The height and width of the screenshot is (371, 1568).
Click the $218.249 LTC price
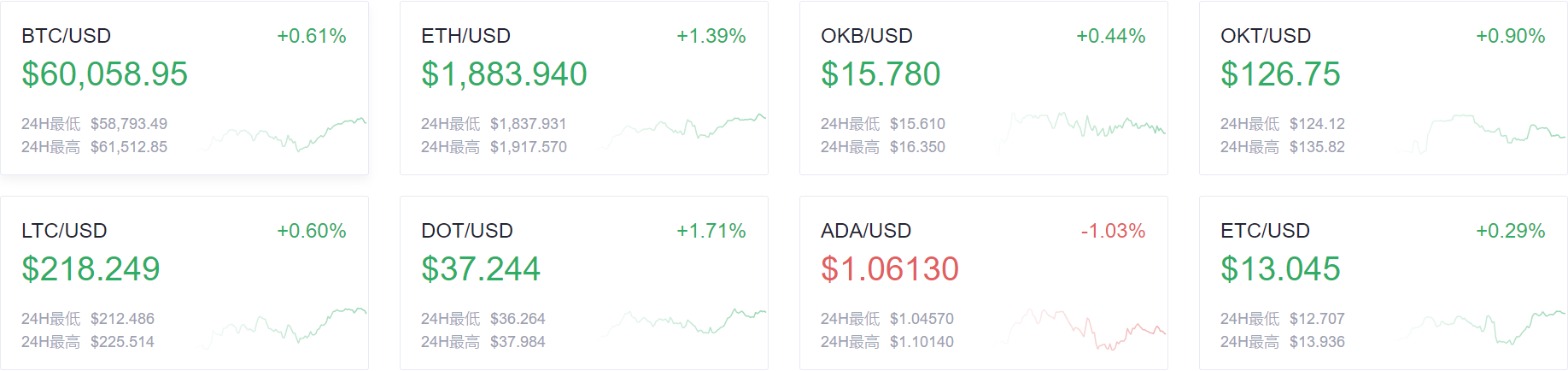tap(91, 269)
